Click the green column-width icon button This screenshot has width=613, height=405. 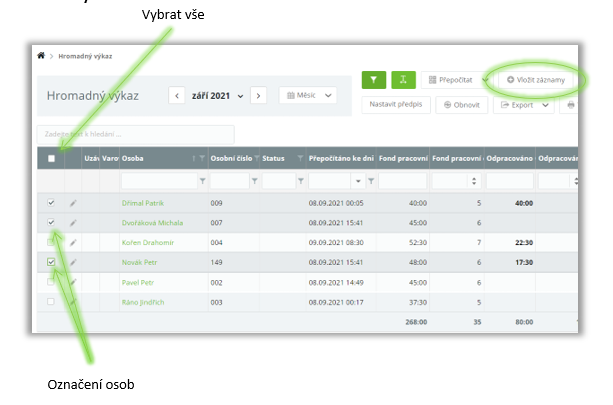click(403, 79)
